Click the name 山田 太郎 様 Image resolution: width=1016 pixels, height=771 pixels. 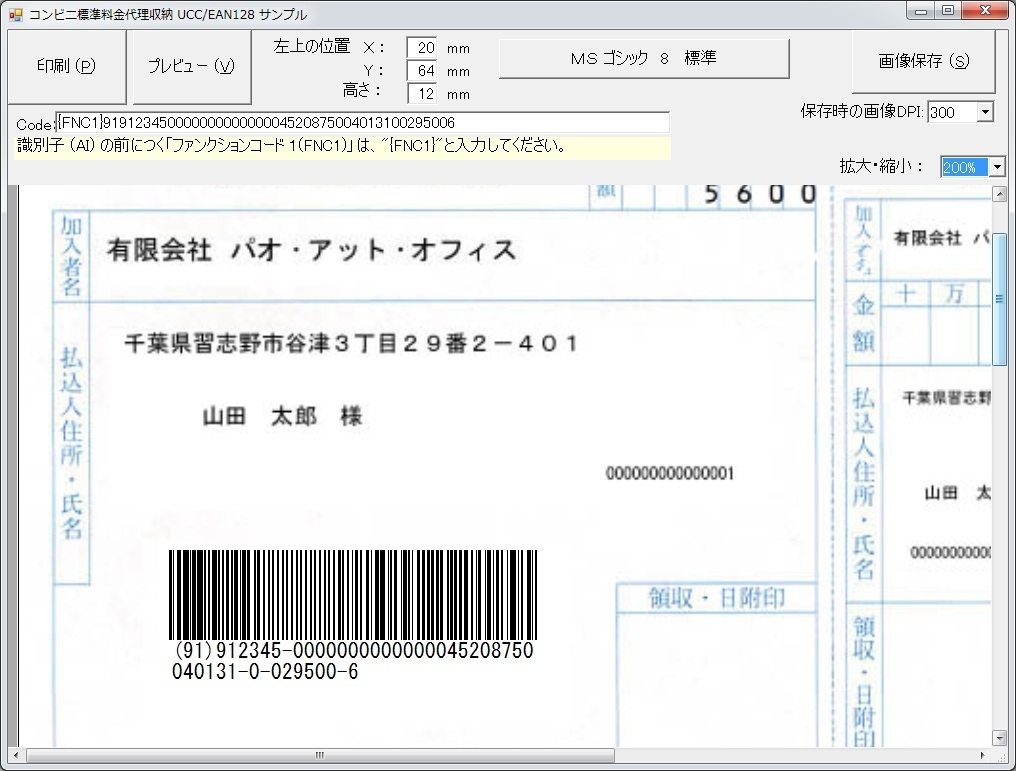(283, 416)
